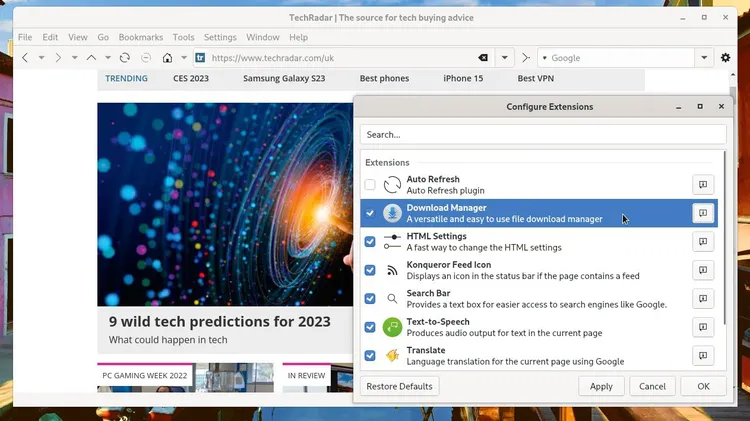
Task: Show About info for Translate
Action: pyautogui.click(x=703, y=355)
